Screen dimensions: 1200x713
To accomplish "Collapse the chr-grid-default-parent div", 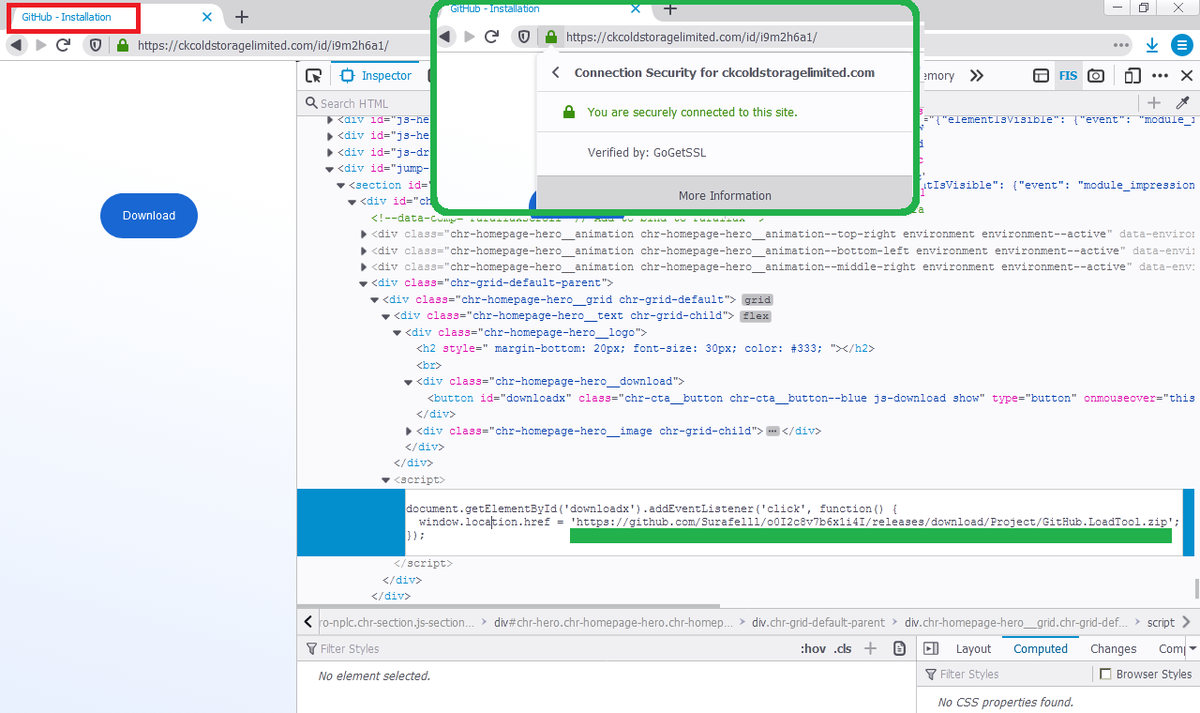I will tap(364, 283).
